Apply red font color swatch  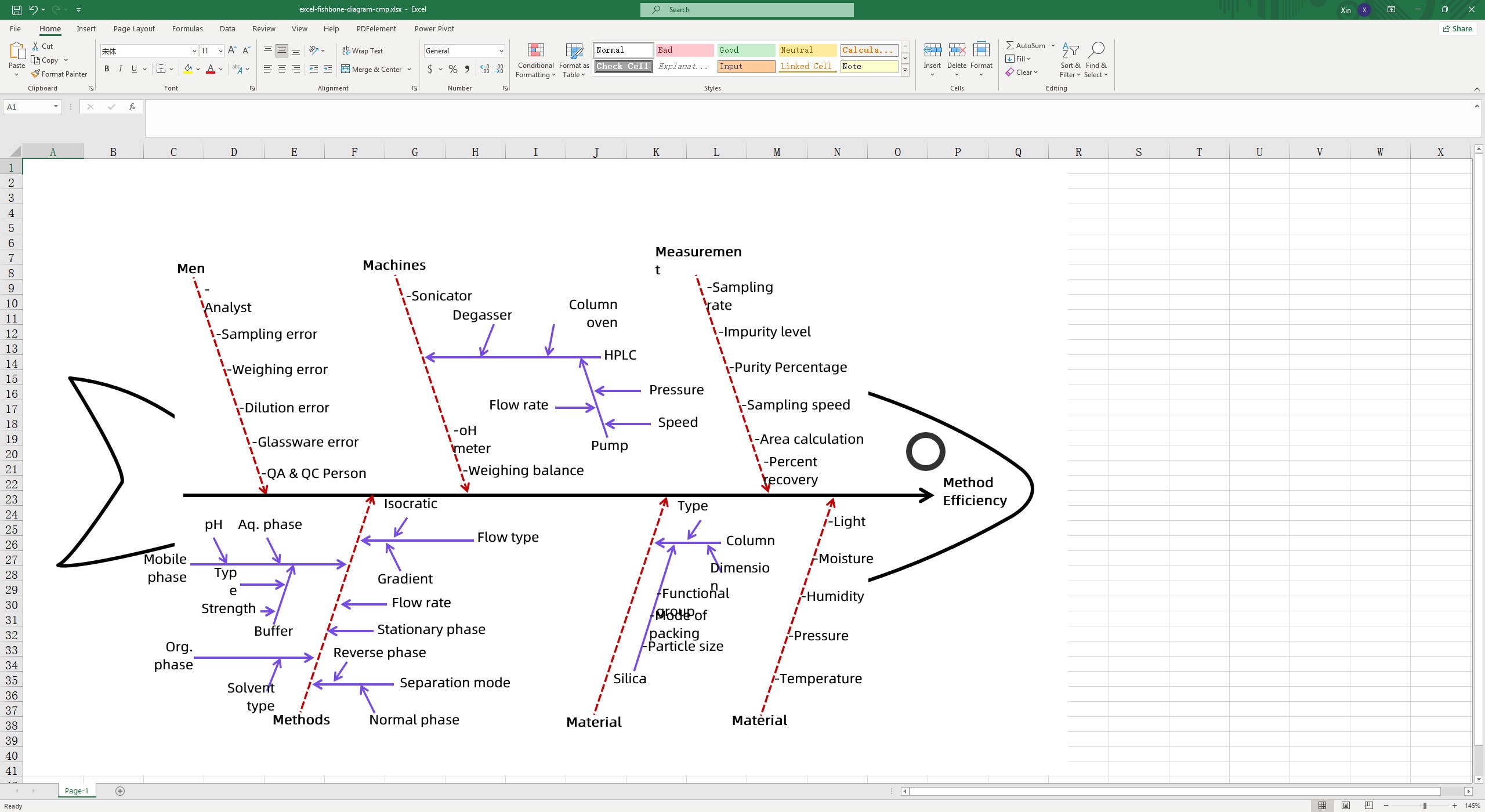point(211,69)
